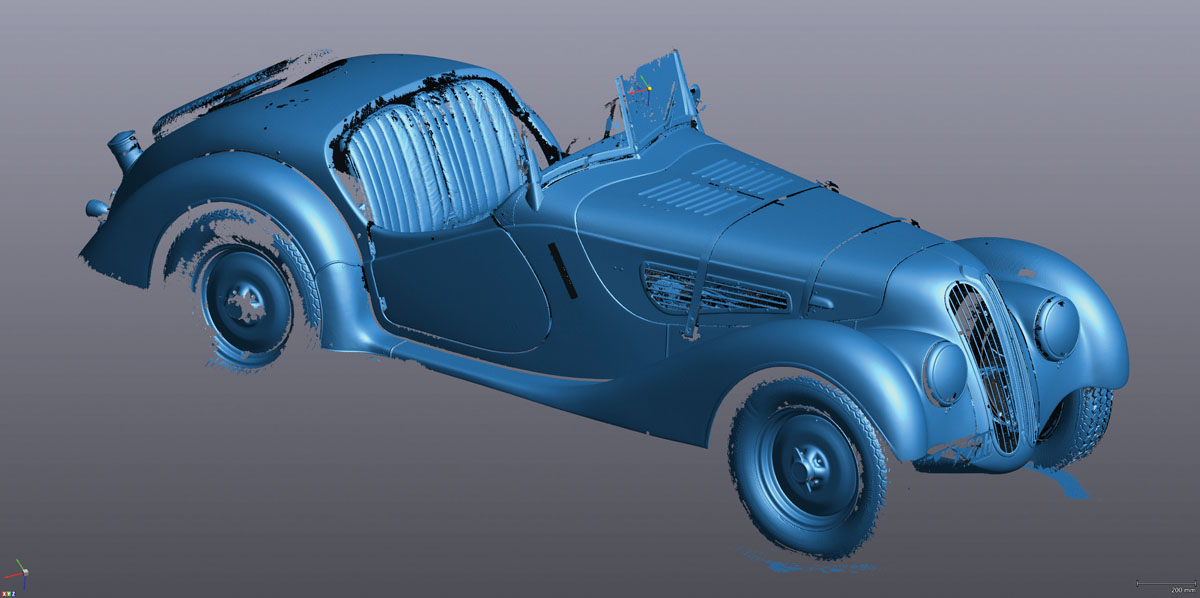Click the round rear tail light
1200x598 pixels.
pos(96,208)
